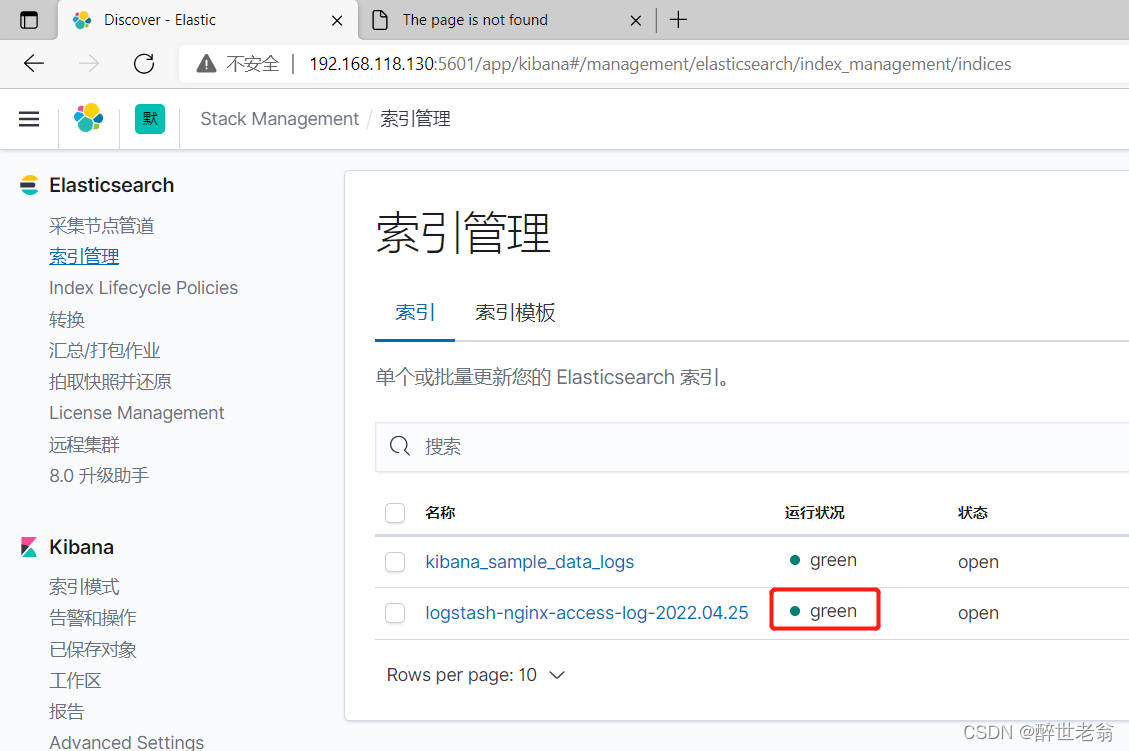
Task: Click the browser address bar URL
Action: click(x=660, y=64)
